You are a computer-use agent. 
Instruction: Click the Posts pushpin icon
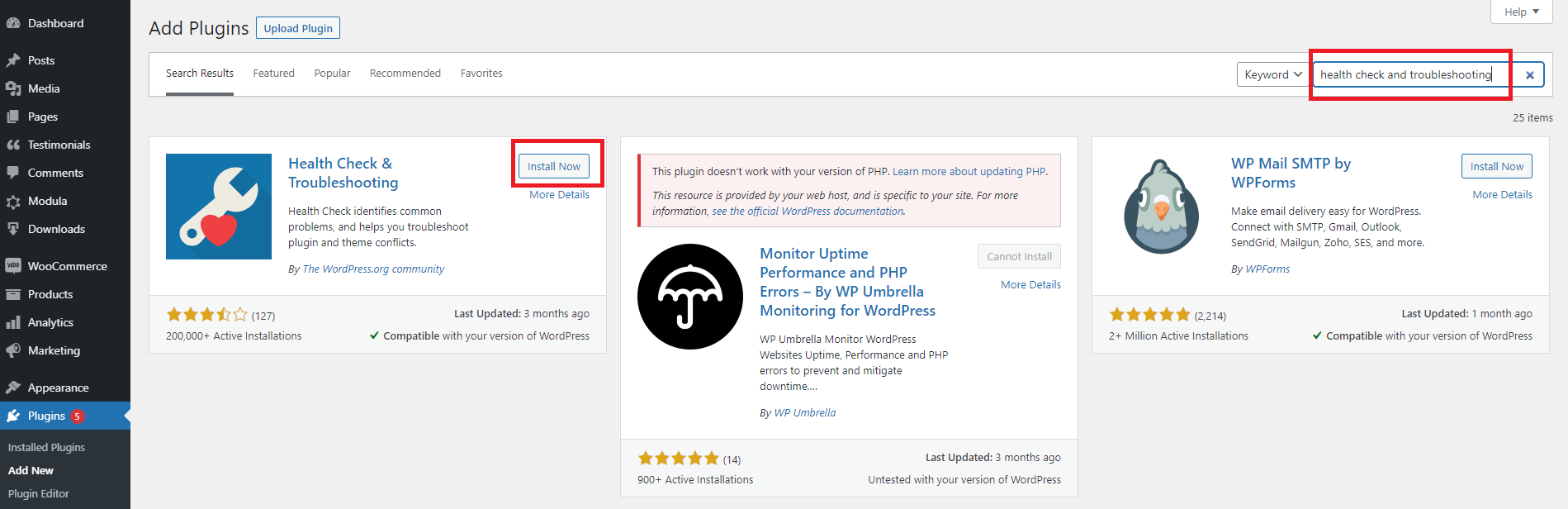pyautogui.click(x=13, y=60)
